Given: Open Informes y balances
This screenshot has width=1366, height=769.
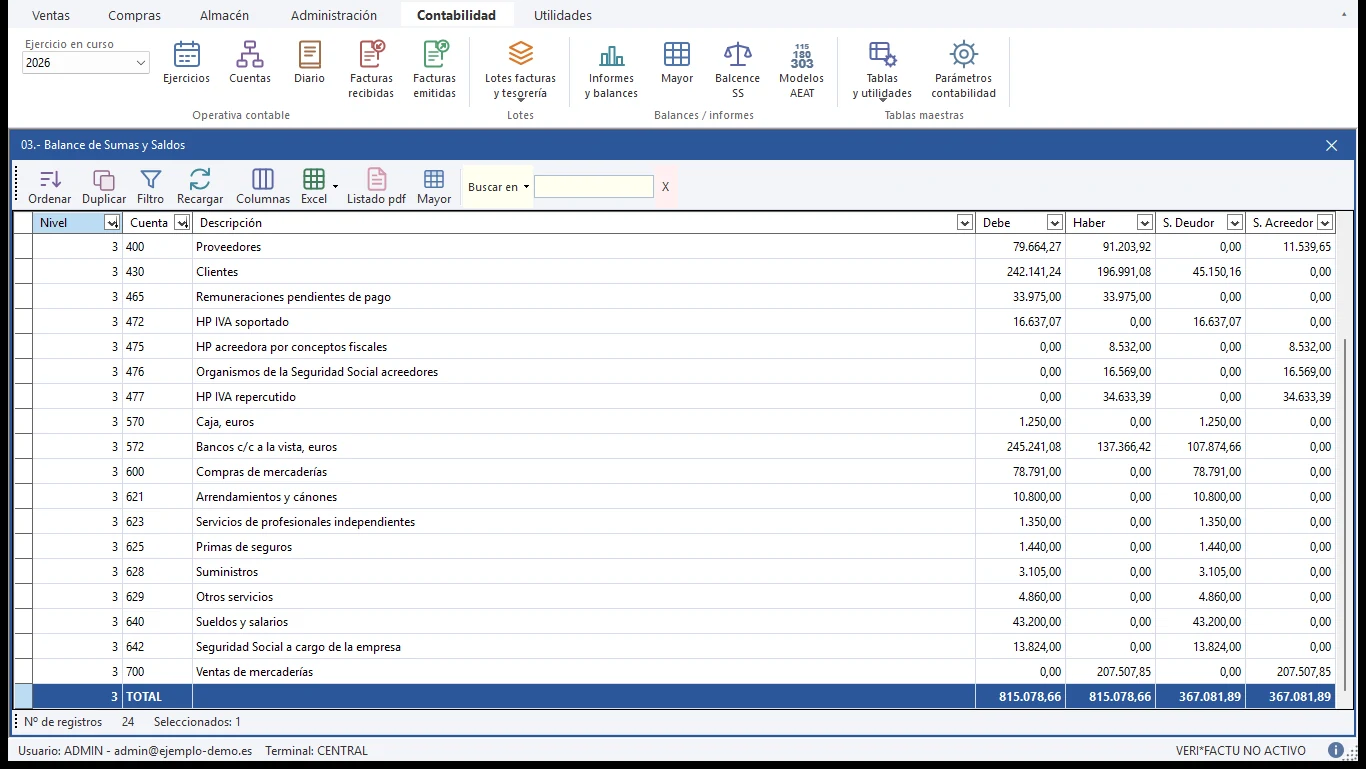Looking at the screenshot, I should click(611, 69).
